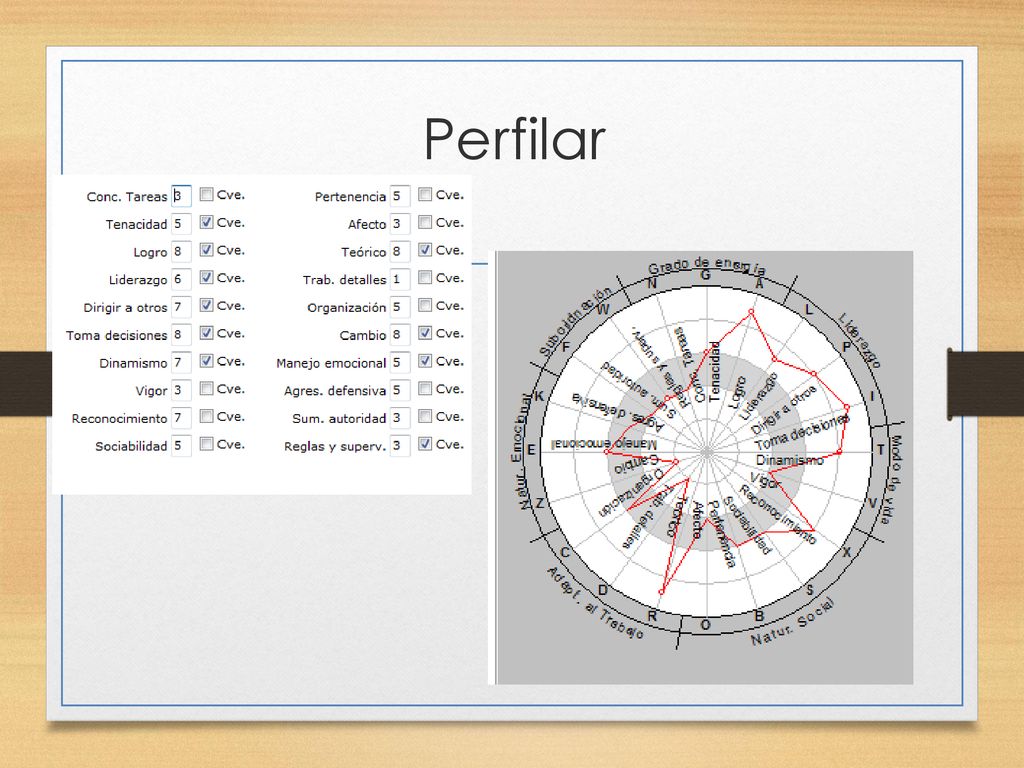Image resolution: width=1024 pixels, height=768 pixels.
Task: Click the letter E on the chart ring
Action: (x=531, y=449)
